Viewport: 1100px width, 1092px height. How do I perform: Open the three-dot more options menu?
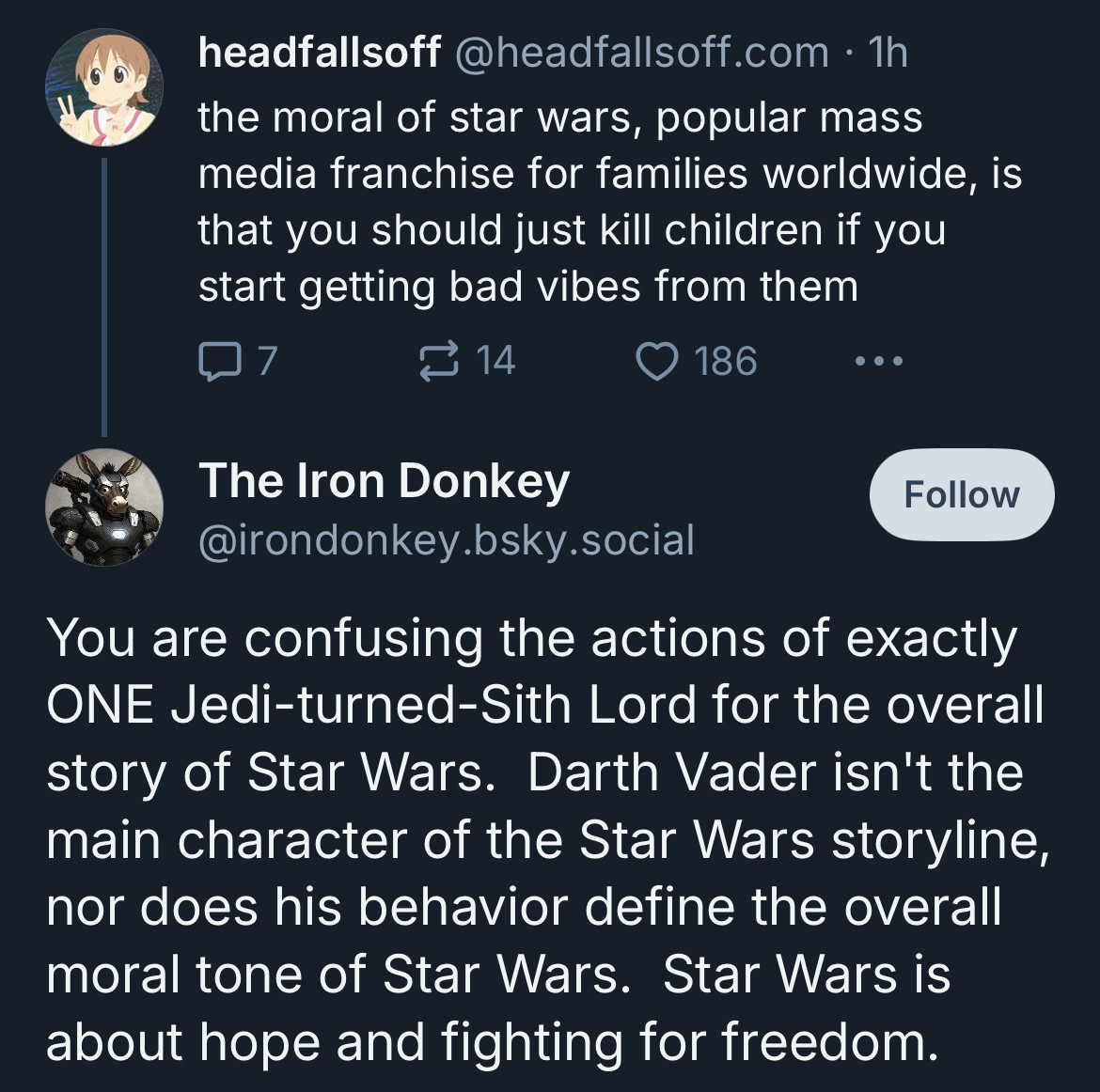(879, 361)
